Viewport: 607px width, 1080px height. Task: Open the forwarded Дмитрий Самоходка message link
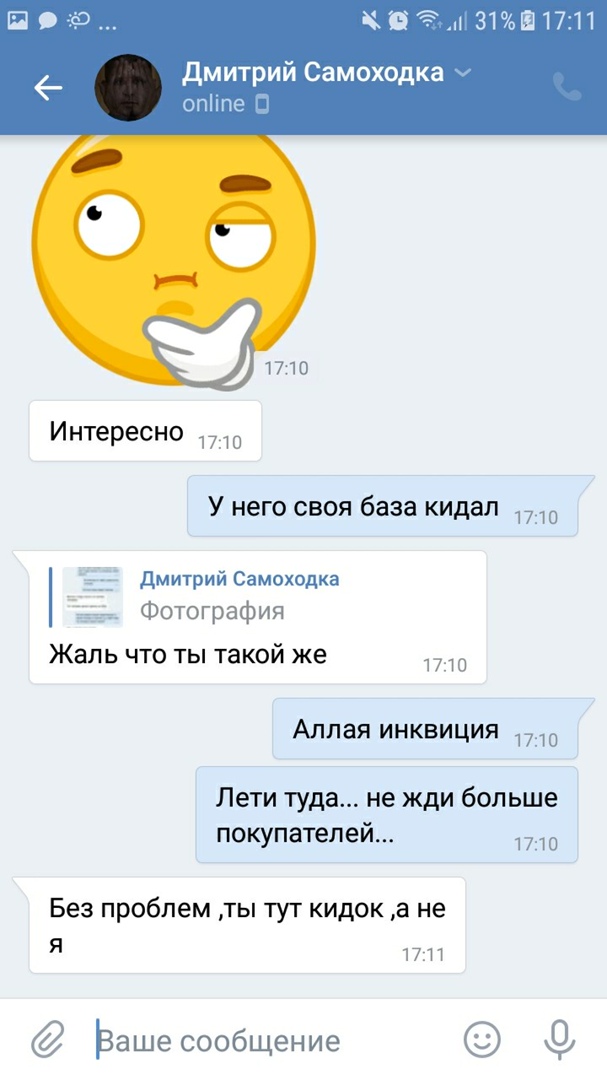239,579
